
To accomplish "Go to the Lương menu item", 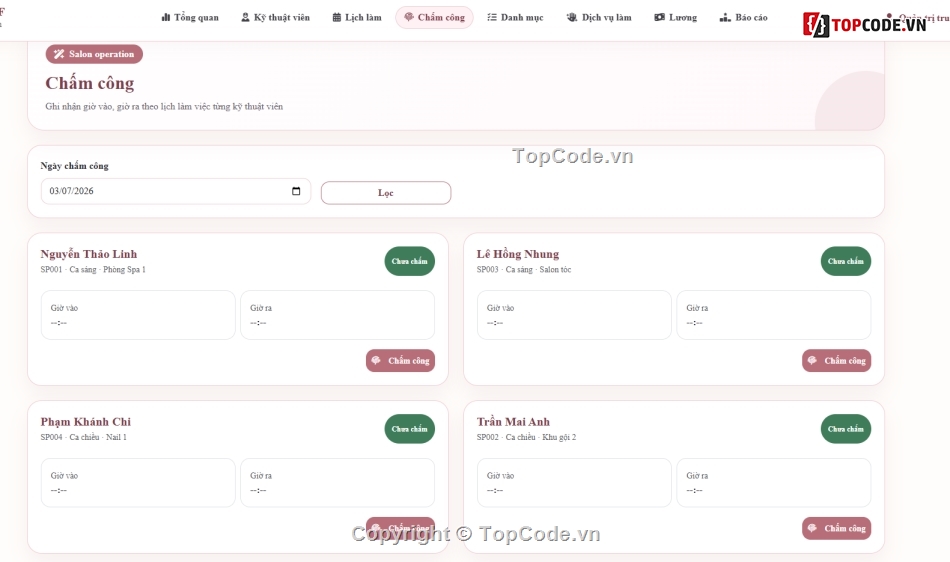I will pos(676,18).
